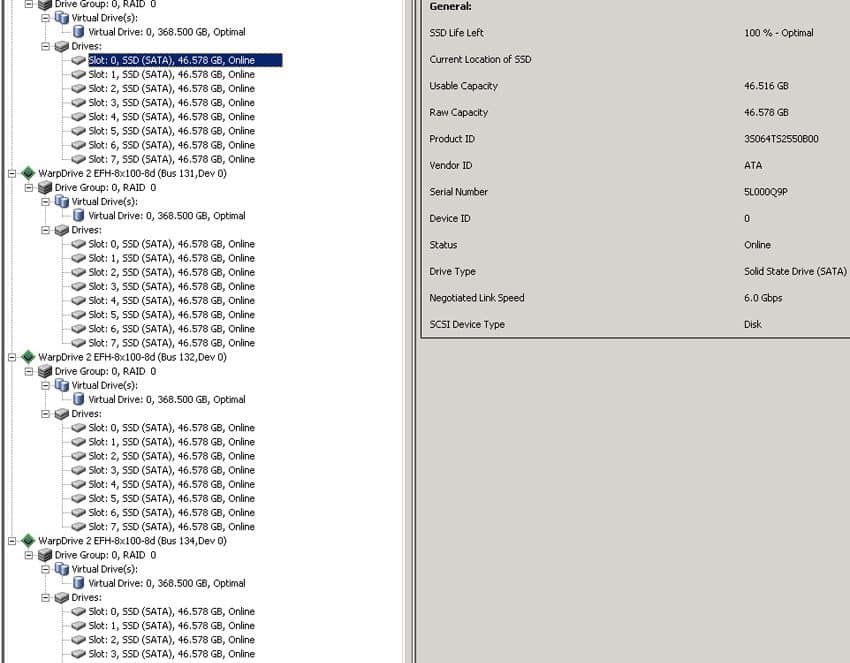Select the 'Slot: 1' drive text under Bus 131
This screenshot has height=663, width=850.
pyautogui.click(x=171, y=258)
